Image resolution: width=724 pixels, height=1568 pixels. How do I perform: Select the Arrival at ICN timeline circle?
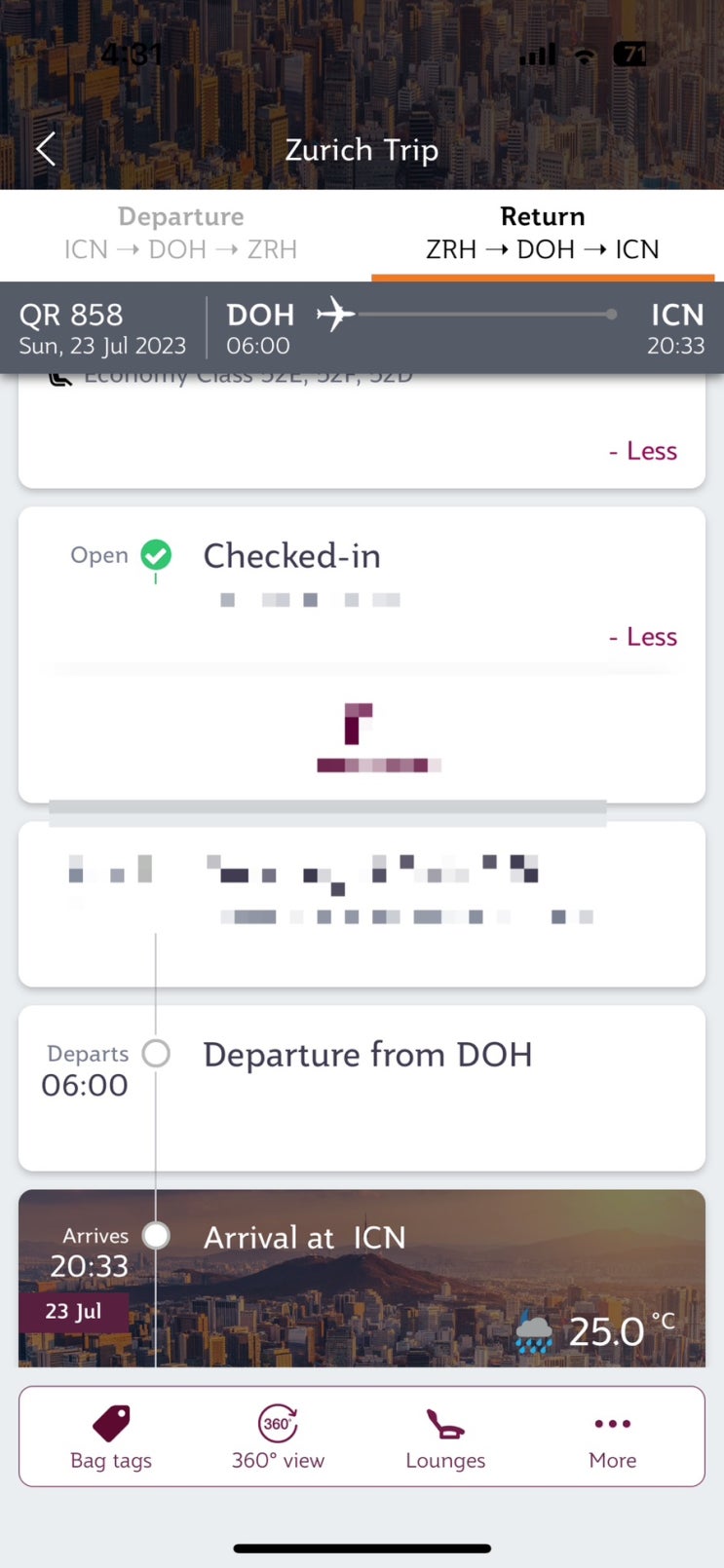[156, 1235]
